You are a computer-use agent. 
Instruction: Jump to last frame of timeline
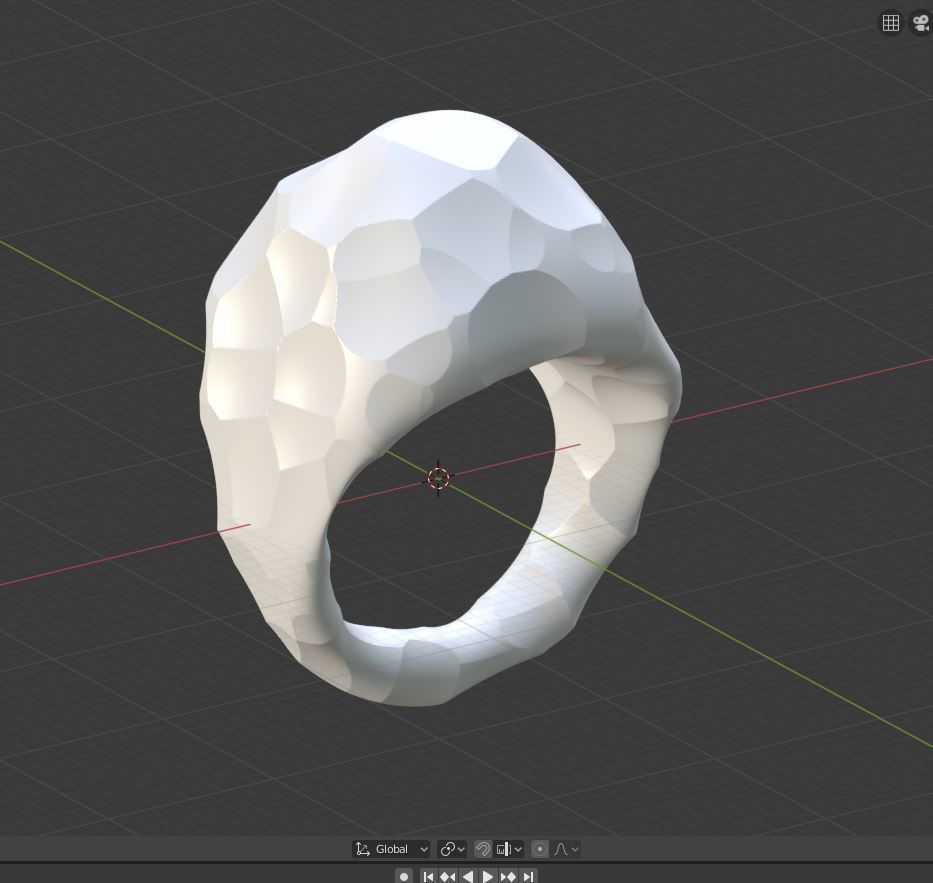[528, 876]
